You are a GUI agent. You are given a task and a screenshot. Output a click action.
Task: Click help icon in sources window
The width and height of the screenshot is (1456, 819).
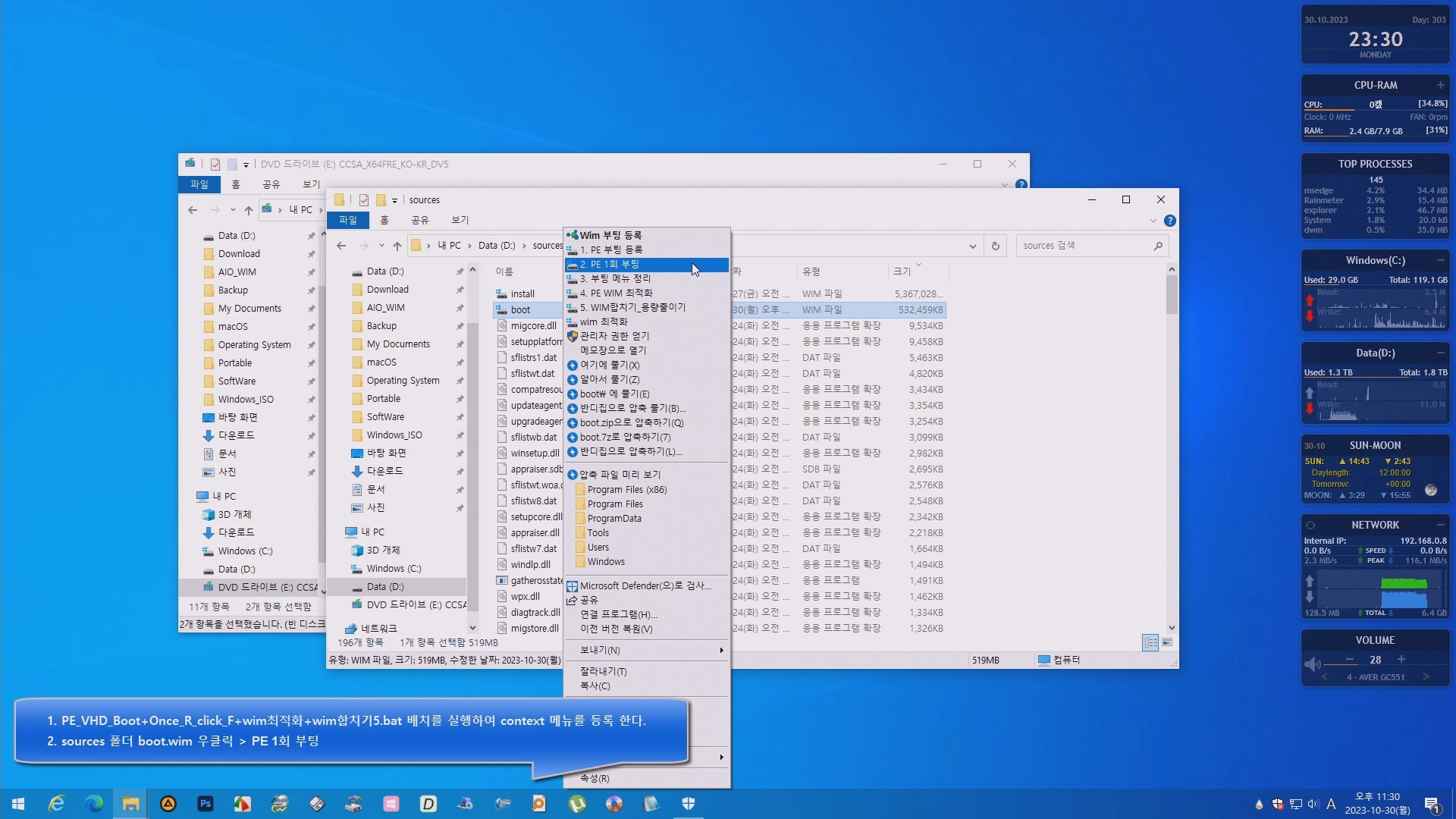coord(1170,221)
